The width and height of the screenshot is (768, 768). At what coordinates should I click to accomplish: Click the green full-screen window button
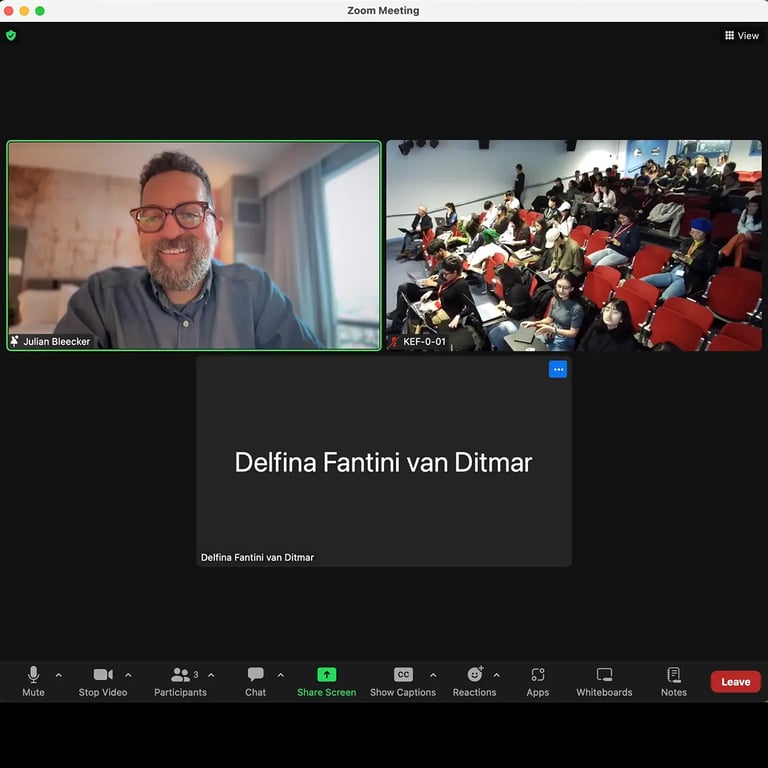tap(40, 11)
